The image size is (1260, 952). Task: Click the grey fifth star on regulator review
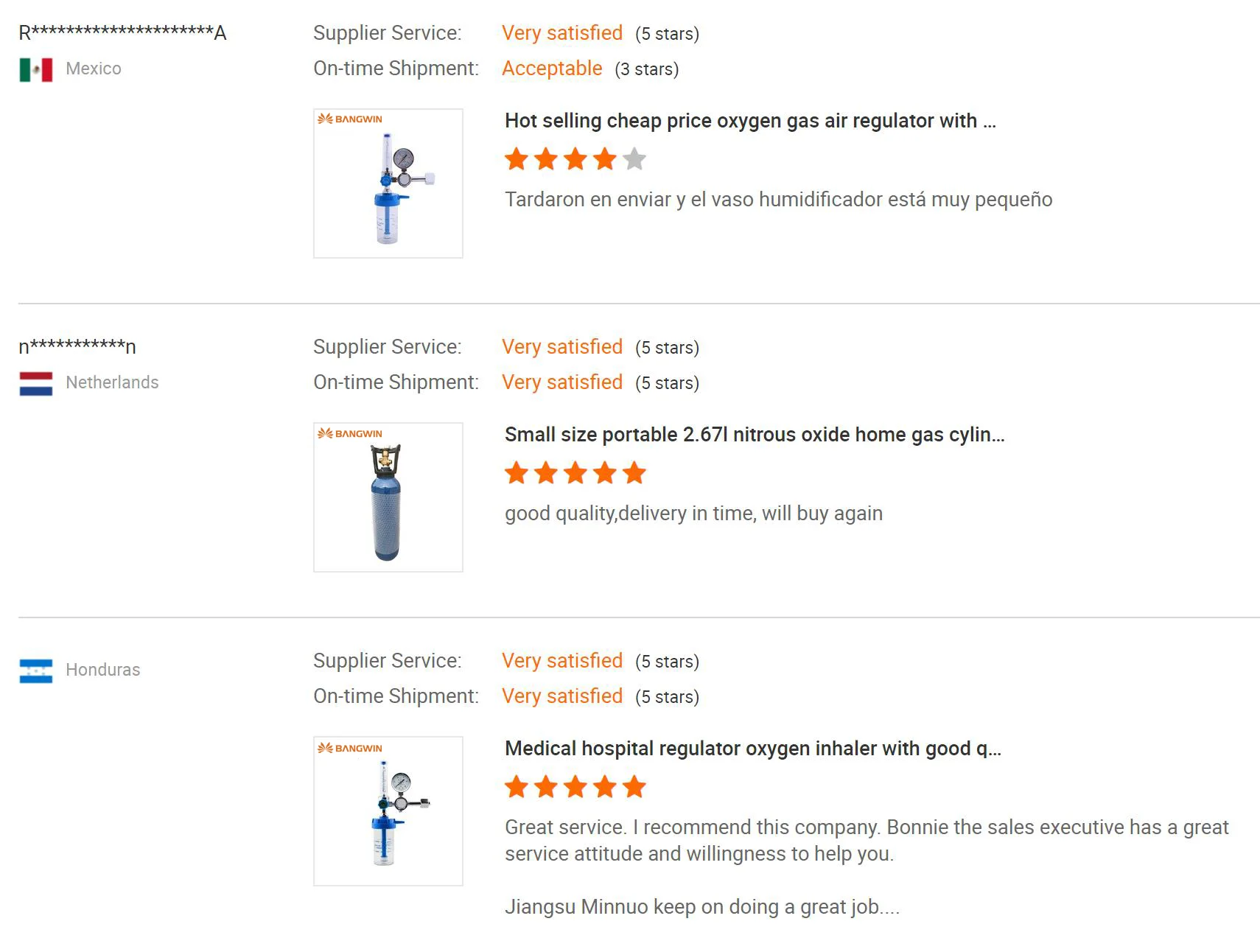634,159
